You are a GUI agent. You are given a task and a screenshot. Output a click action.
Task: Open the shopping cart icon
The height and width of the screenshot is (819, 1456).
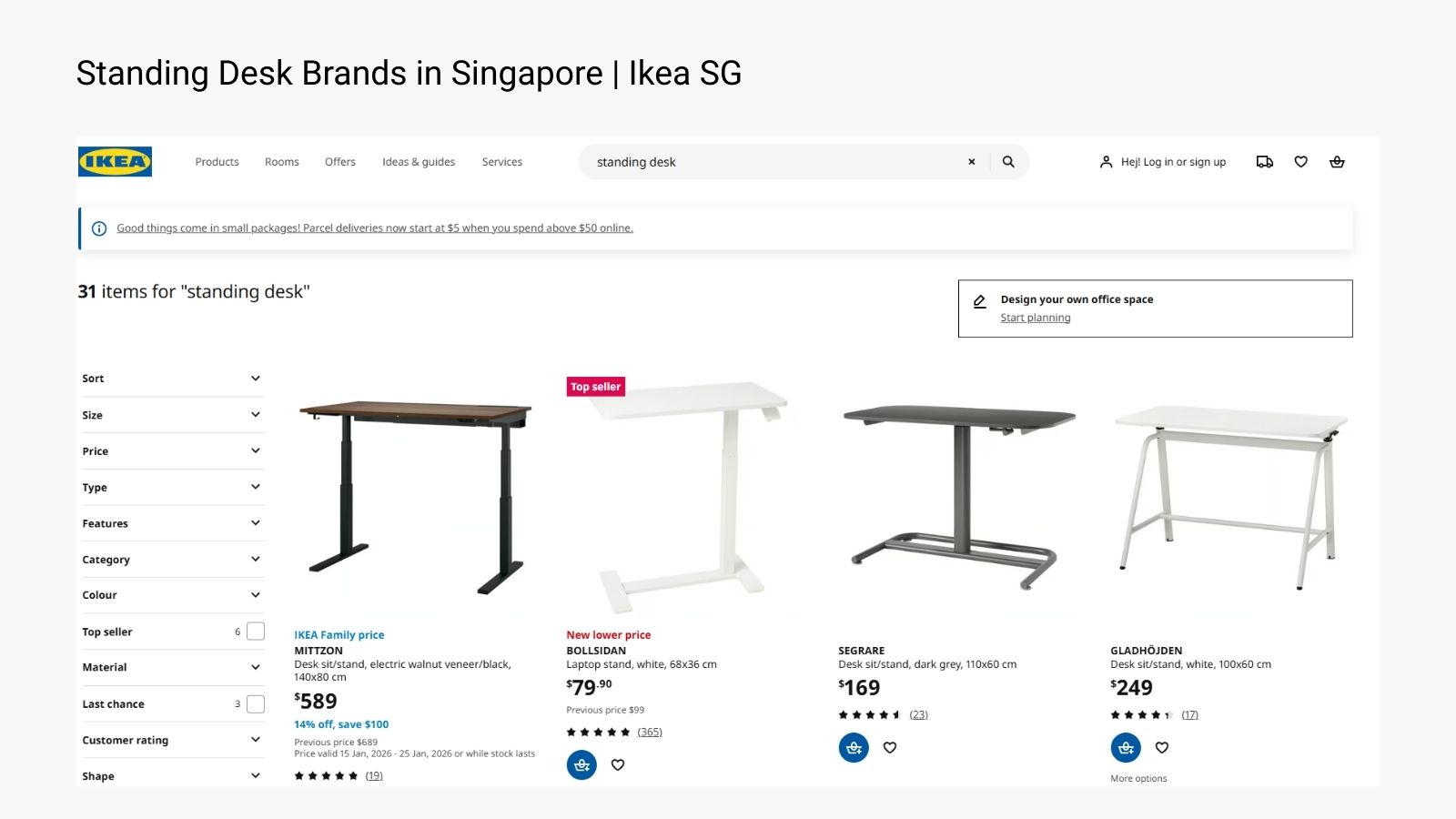click(x=1336, y=161)
